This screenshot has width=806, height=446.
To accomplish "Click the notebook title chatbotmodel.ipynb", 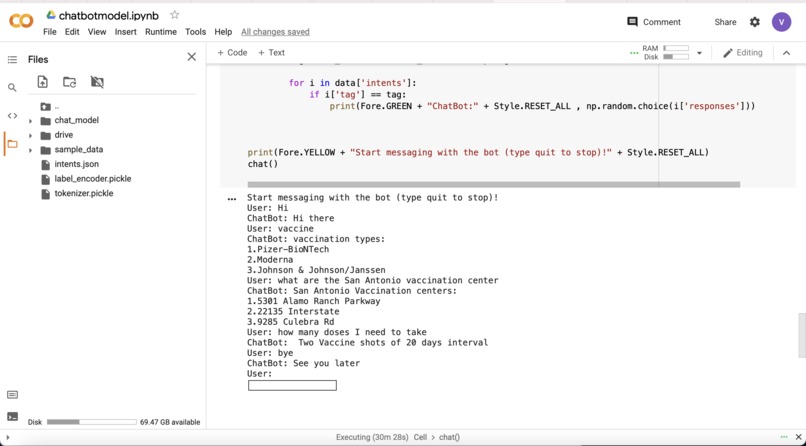I will [109, 15].
